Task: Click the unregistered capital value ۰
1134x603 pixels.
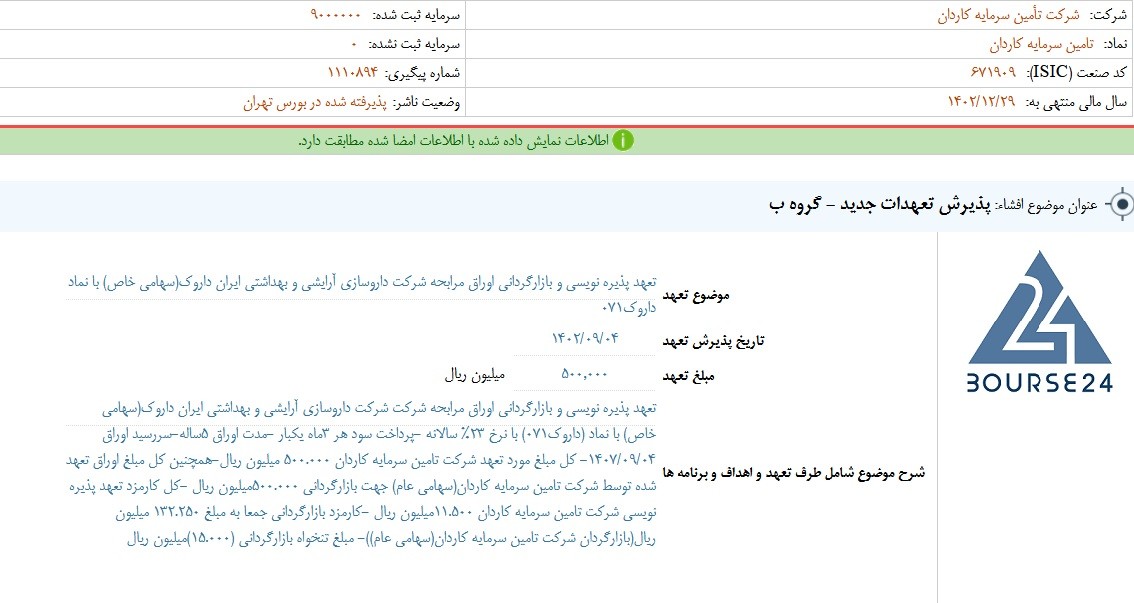Action: click(354, 44)
